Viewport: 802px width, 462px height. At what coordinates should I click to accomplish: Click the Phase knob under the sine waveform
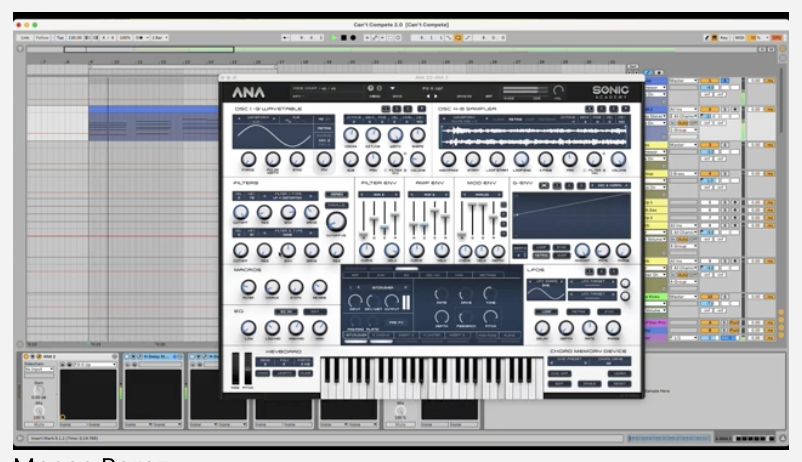pos(248,159)
